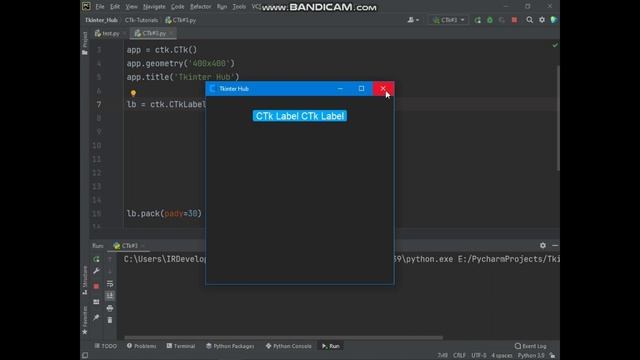The image size is (640, 360).
Task: Click CTk#1.py breadcrumb
Action: [x=180, y=20]
